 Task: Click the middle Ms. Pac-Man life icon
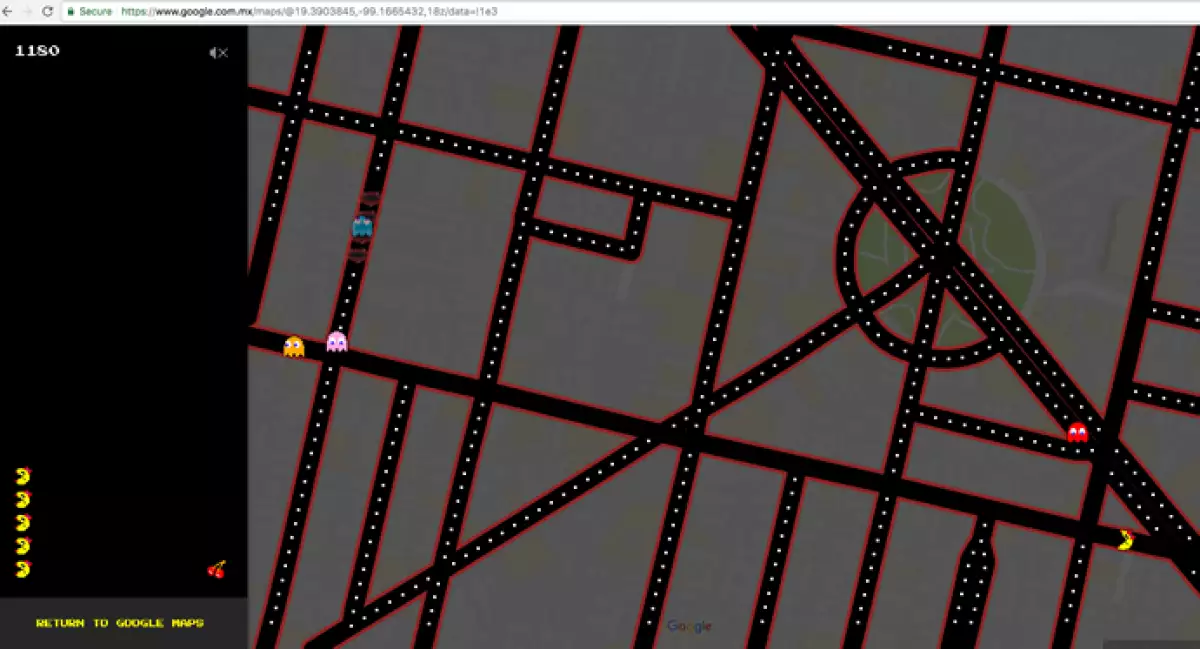[23, 522]
